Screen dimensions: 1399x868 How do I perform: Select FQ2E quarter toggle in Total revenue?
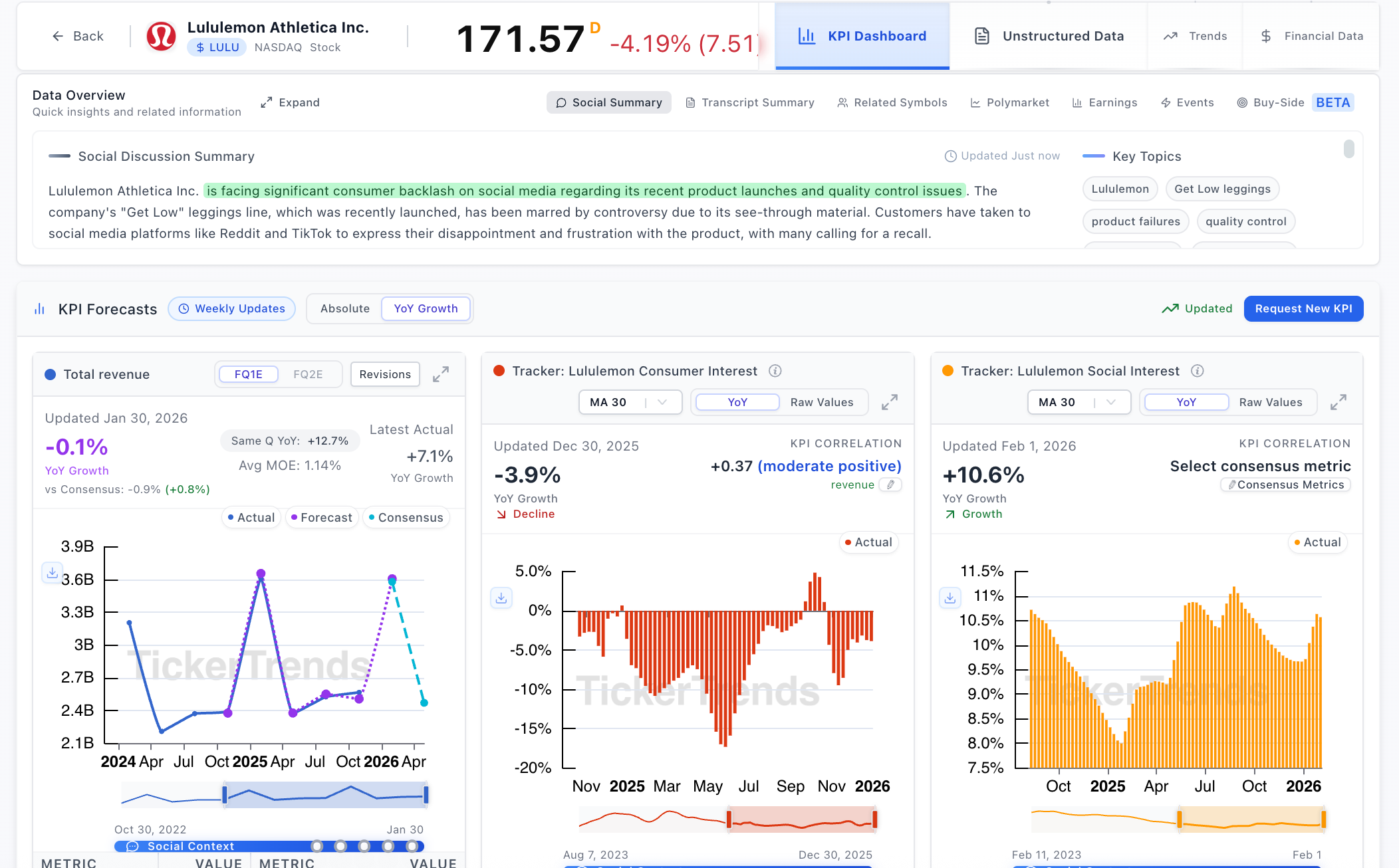308,374
